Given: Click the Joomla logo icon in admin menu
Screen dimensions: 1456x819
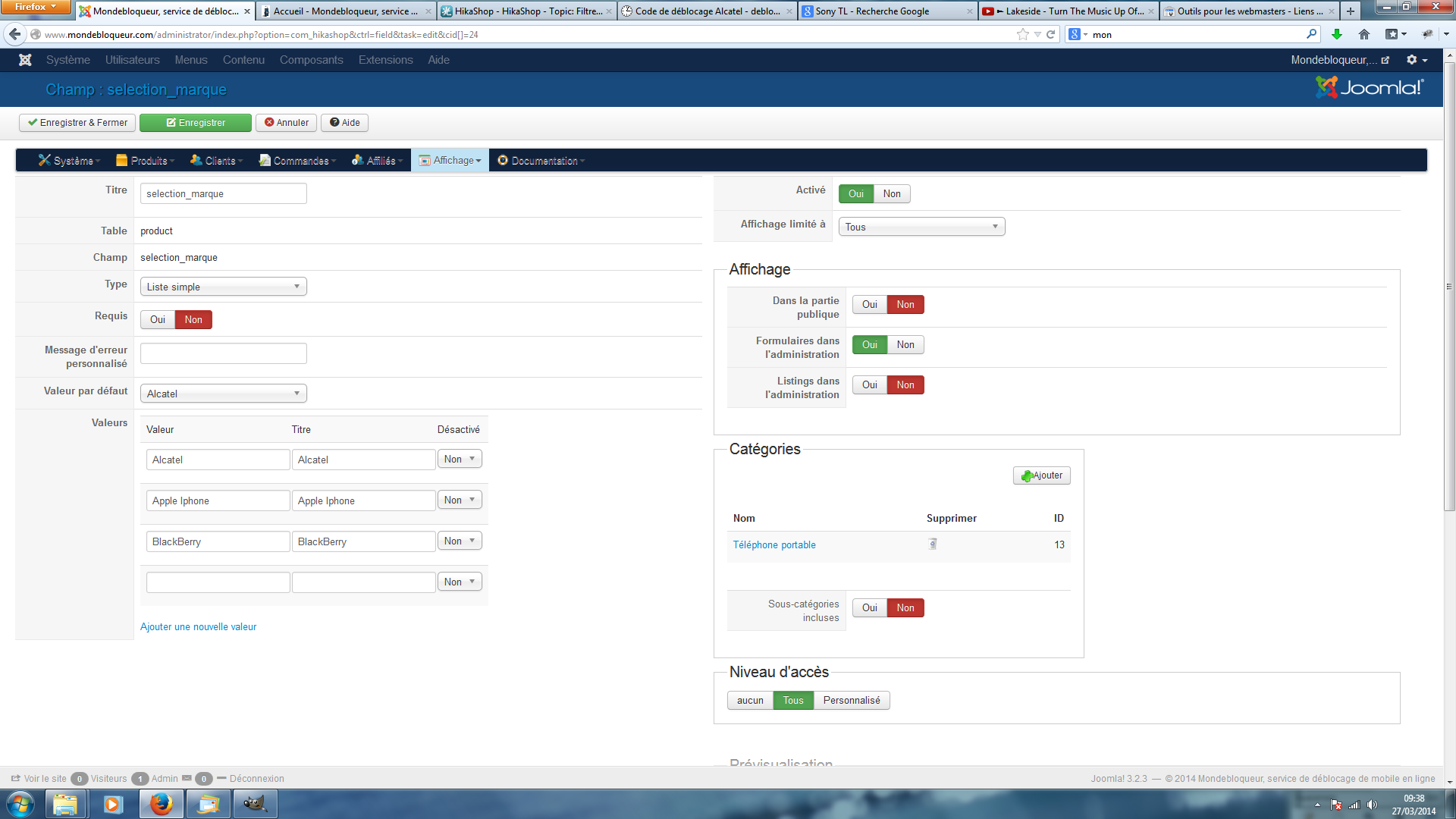Looking at the screenshot, I should [25, 60].
